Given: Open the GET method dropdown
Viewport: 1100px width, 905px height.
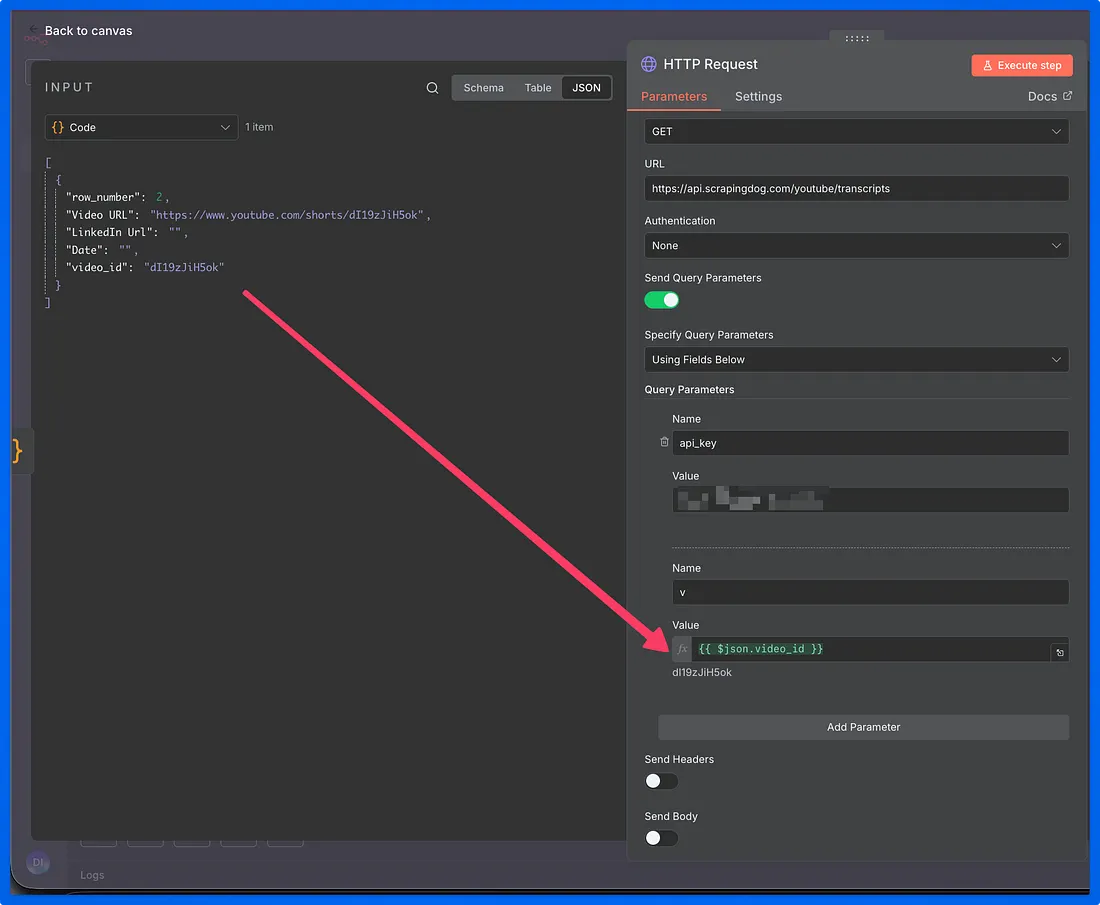Looking at the screenshot, I should click(x=856, y=131).
